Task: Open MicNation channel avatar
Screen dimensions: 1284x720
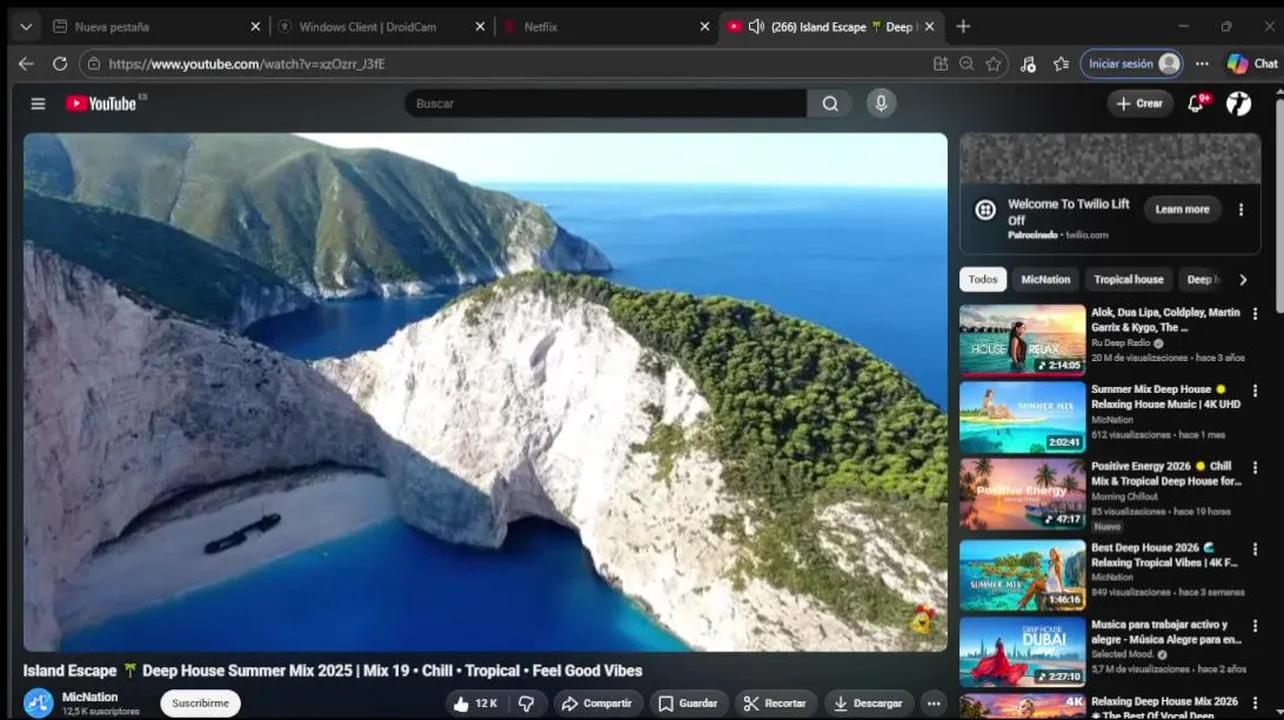Action: pyautogui.click(x=39, y=703)
